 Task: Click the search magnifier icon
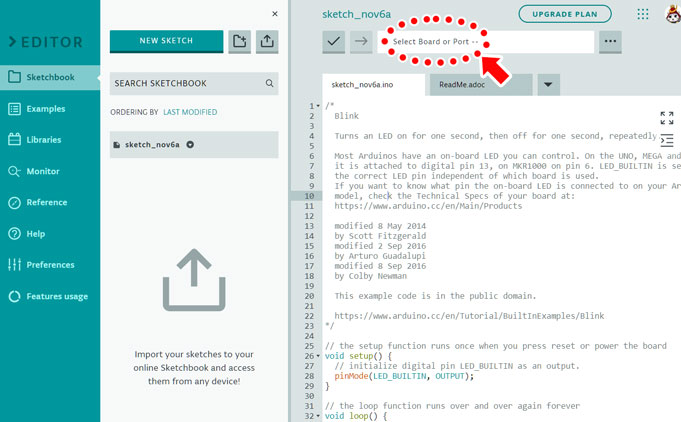(269, 83)
